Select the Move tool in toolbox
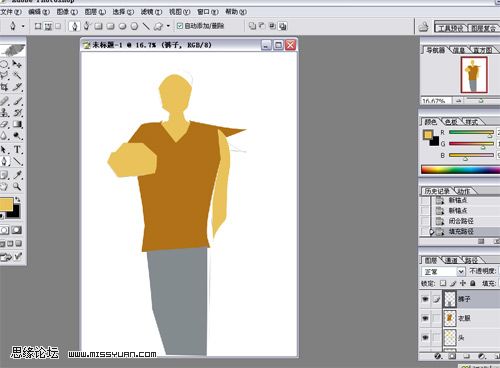500x368 pixels. point(17,64)
